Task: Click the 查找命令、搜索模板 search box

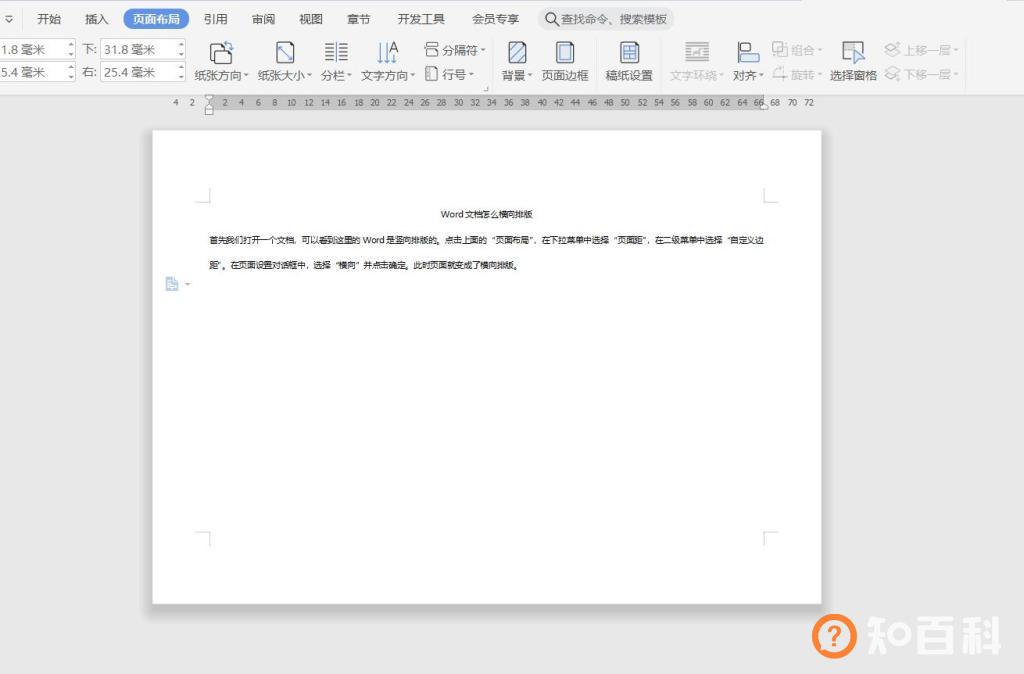Action: (x=606, y=19)
